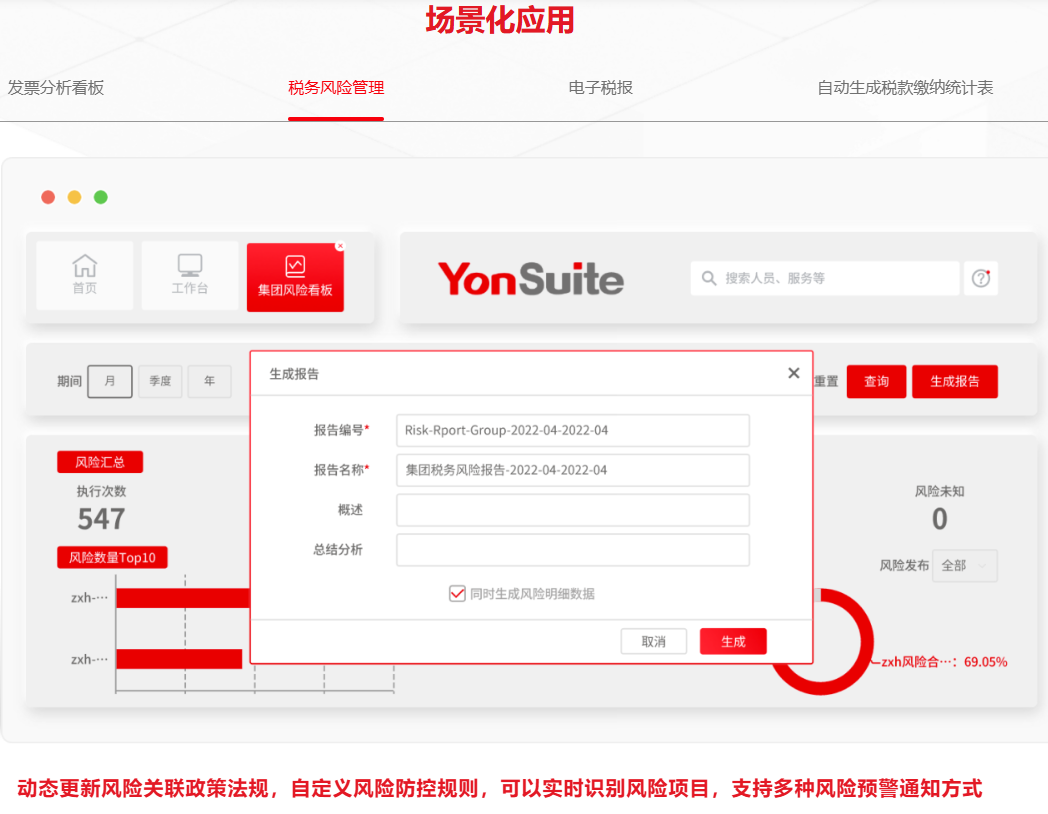1048x814 pixels.
Task: Click the YonSuite logo
Action: (530, 279)
